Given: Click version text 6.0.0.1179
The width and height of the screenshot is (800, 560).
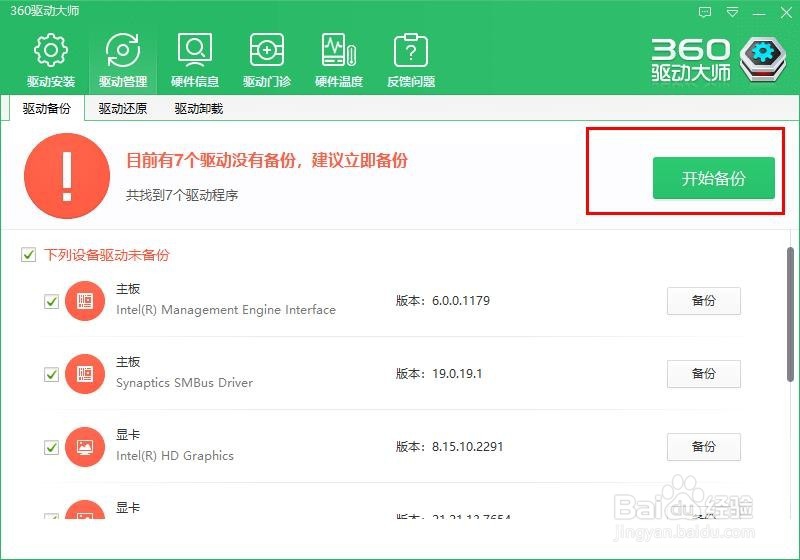Looking at the screenshot, I should [461, 301].
